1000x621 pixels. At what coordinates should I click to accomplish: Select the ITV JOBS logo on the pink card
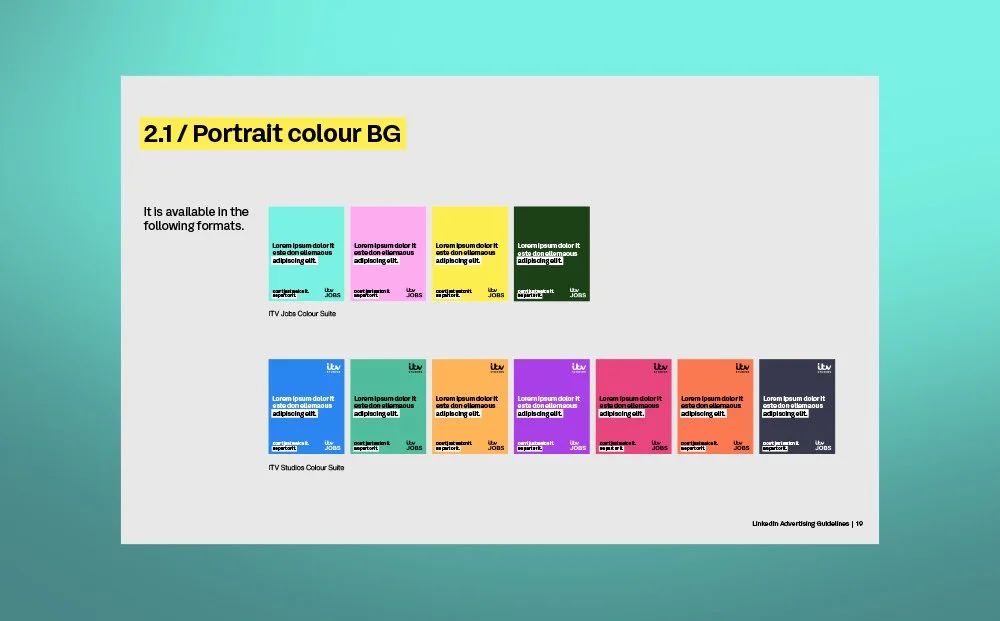(413, 292)
